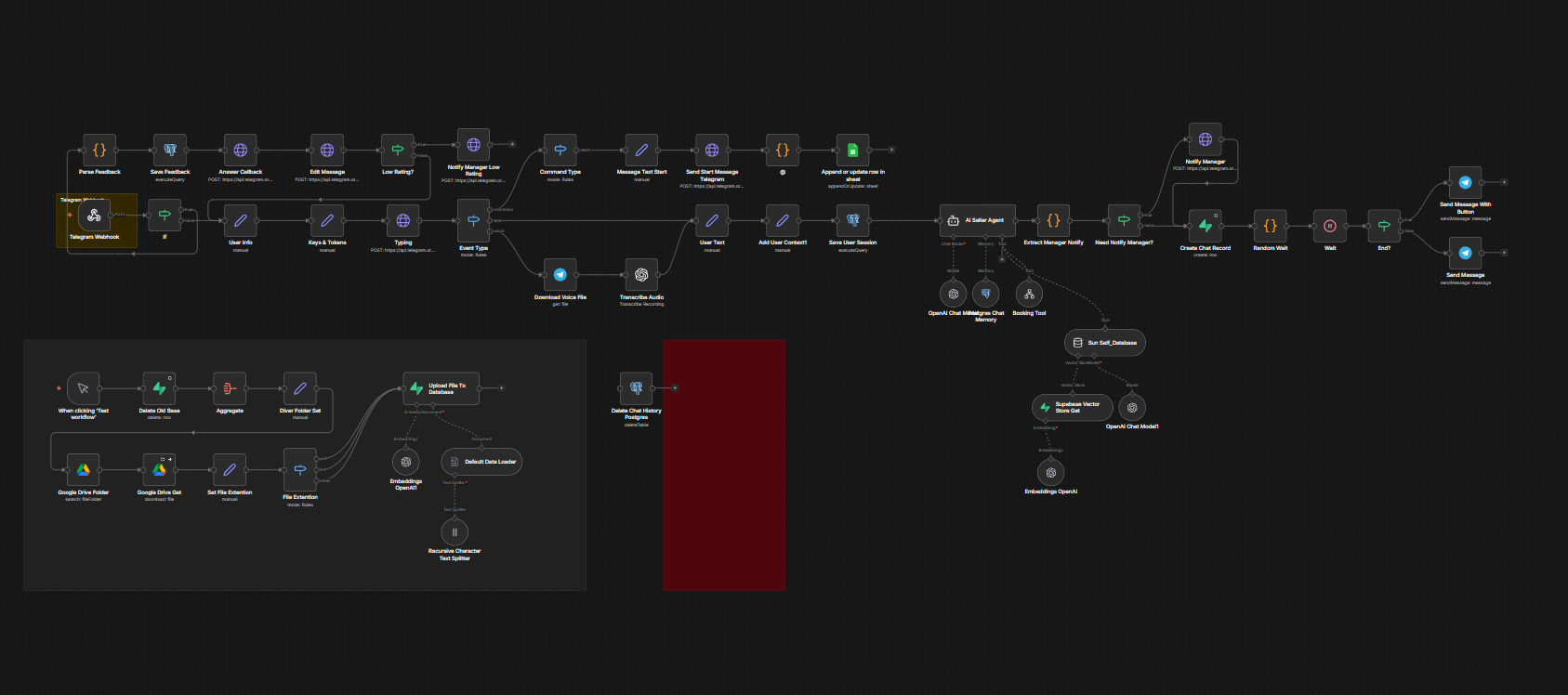The width and height of the screenshot is (1568, 695).
Task: Open the Low Rating? condition node
Action: click(398, 150)
